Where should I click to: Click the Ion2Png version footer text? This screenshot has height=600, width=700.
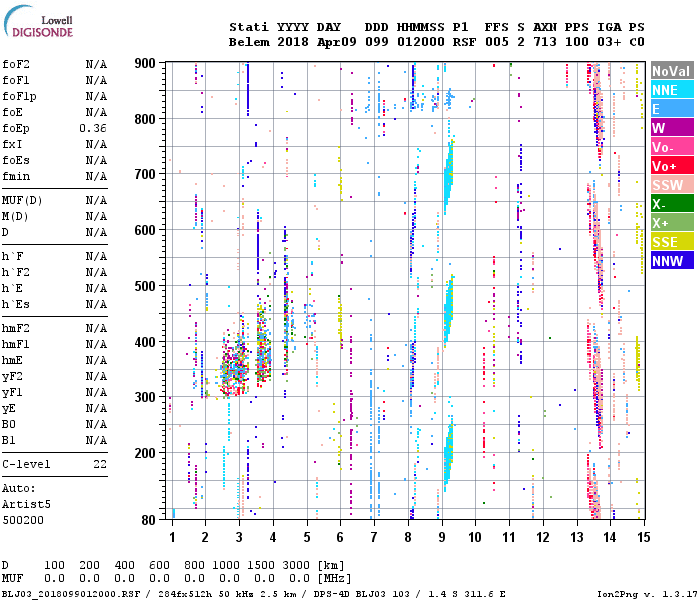(x=647, y=594)
